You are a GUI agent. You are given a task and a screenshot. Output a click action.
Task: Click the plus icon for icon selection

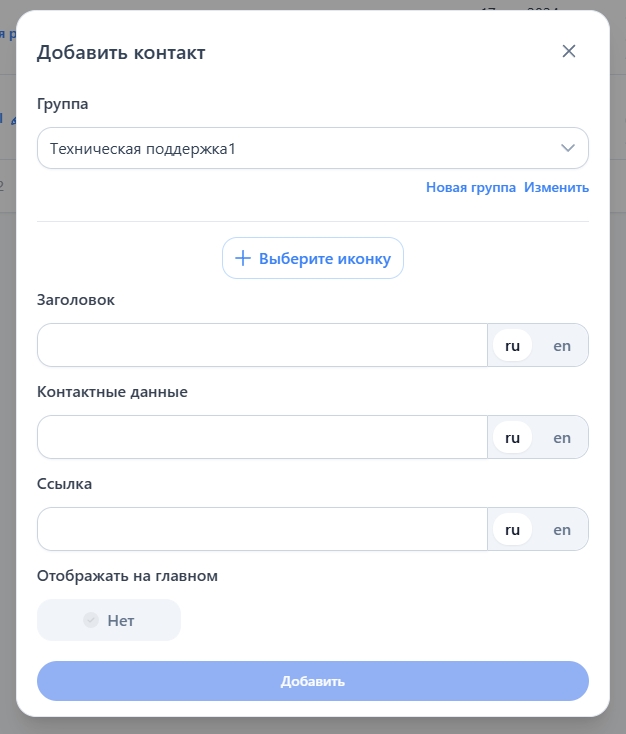coord(242,258)
